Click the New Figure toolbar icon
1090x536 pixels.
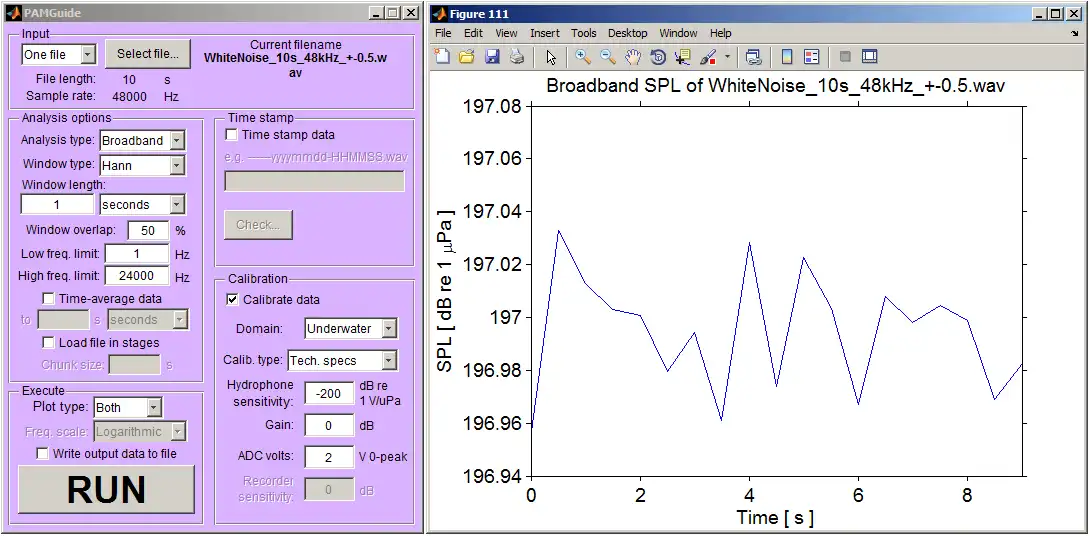click(442, 57)
